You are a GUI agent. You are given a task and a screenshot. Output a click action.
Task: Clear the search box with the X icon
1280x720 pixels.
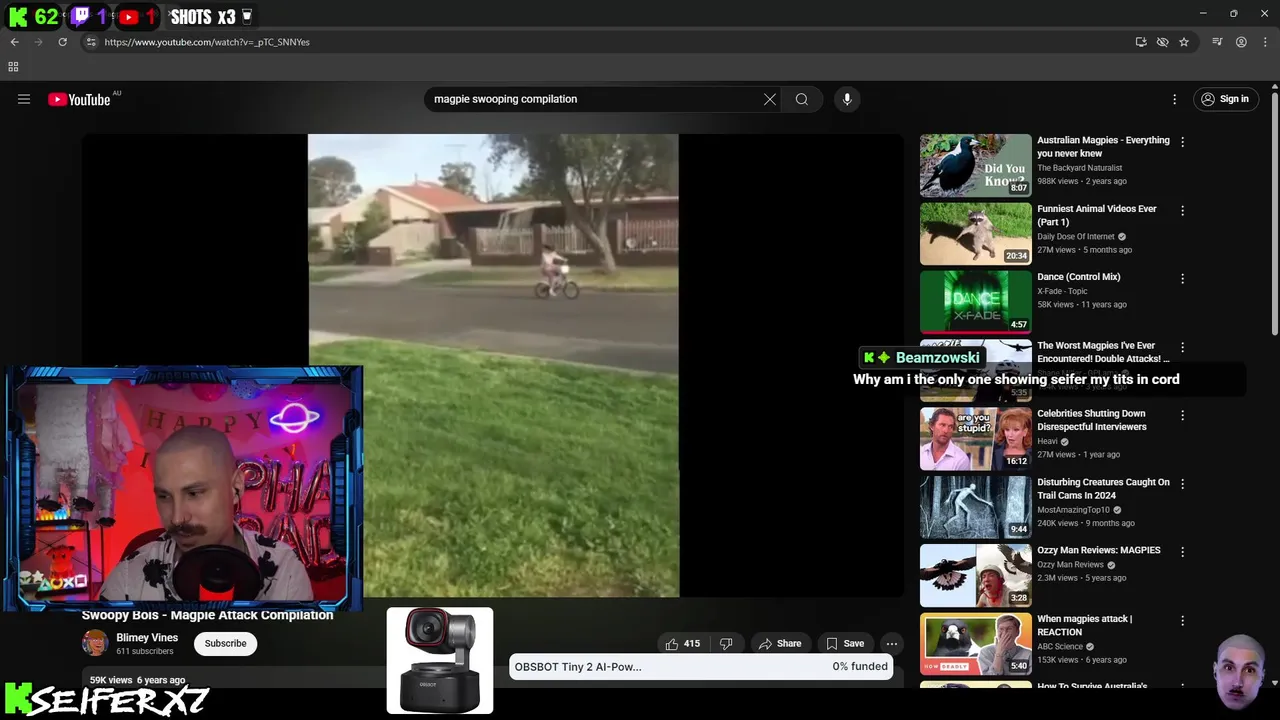[770, 99]
